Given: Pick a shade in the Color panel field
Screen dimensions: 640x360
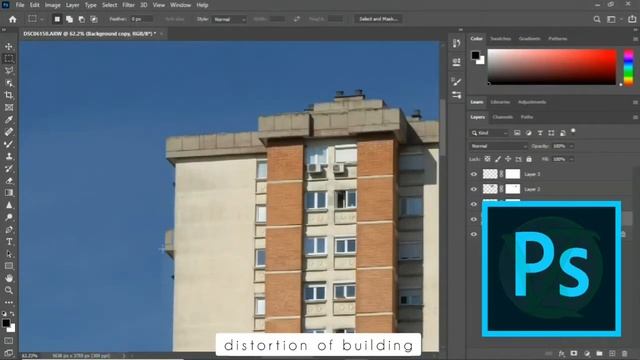Looking at the screenshot, I should pos(552,67).
